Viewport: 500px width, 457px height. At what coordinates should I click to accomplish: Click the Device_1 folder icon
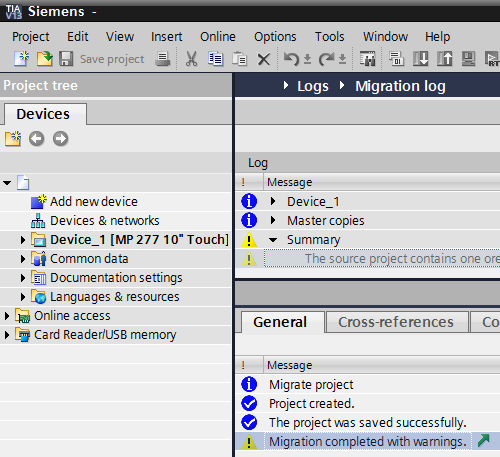[39, 240]
